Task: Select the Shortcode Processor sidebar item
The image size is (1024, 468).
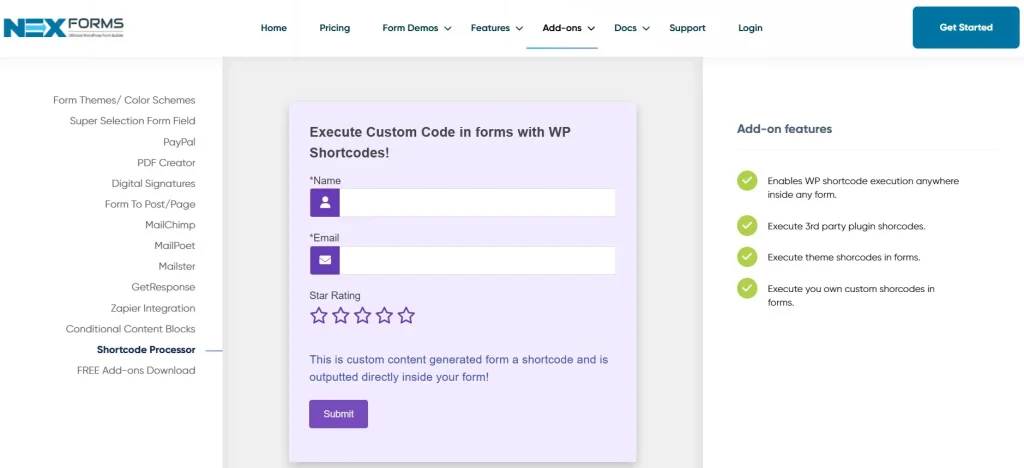Action: 146,350
